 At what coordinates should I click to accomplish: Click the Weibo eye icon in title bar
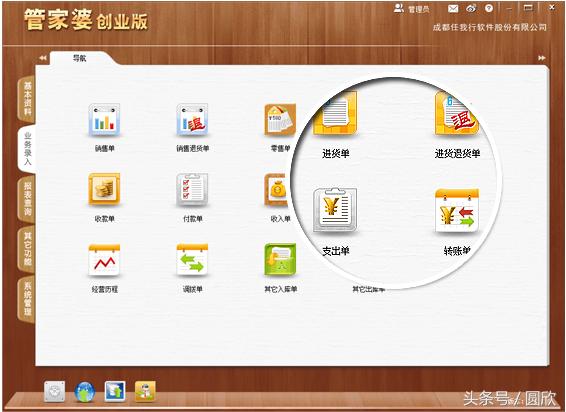tap(471, 9)
